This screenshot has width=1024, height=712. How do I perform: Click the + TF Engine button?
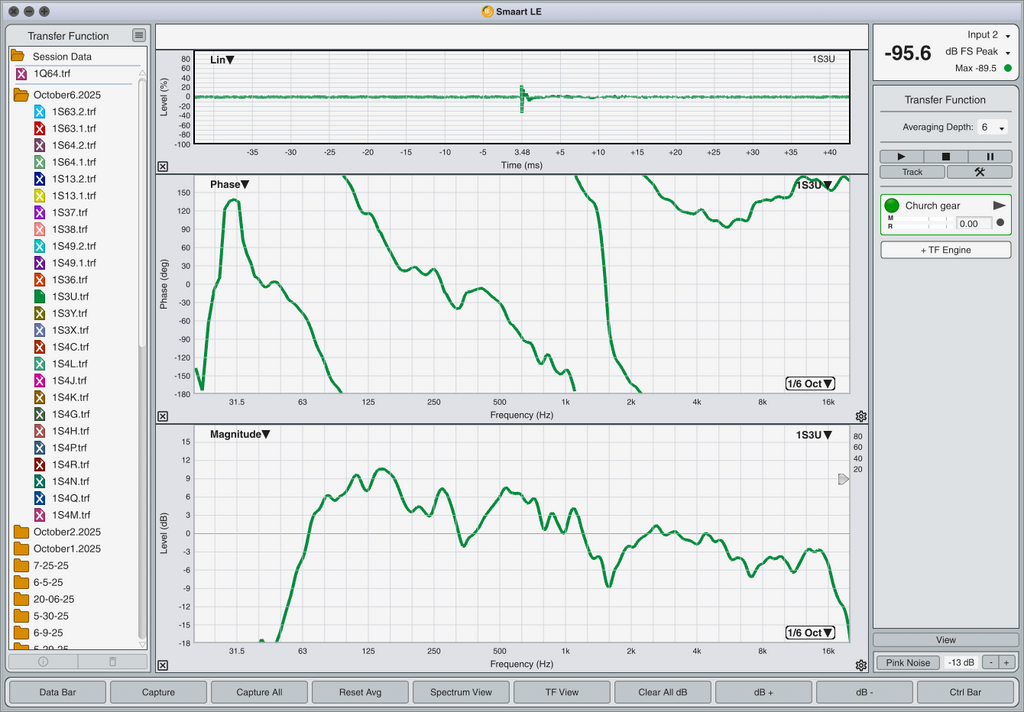[945, 250]
